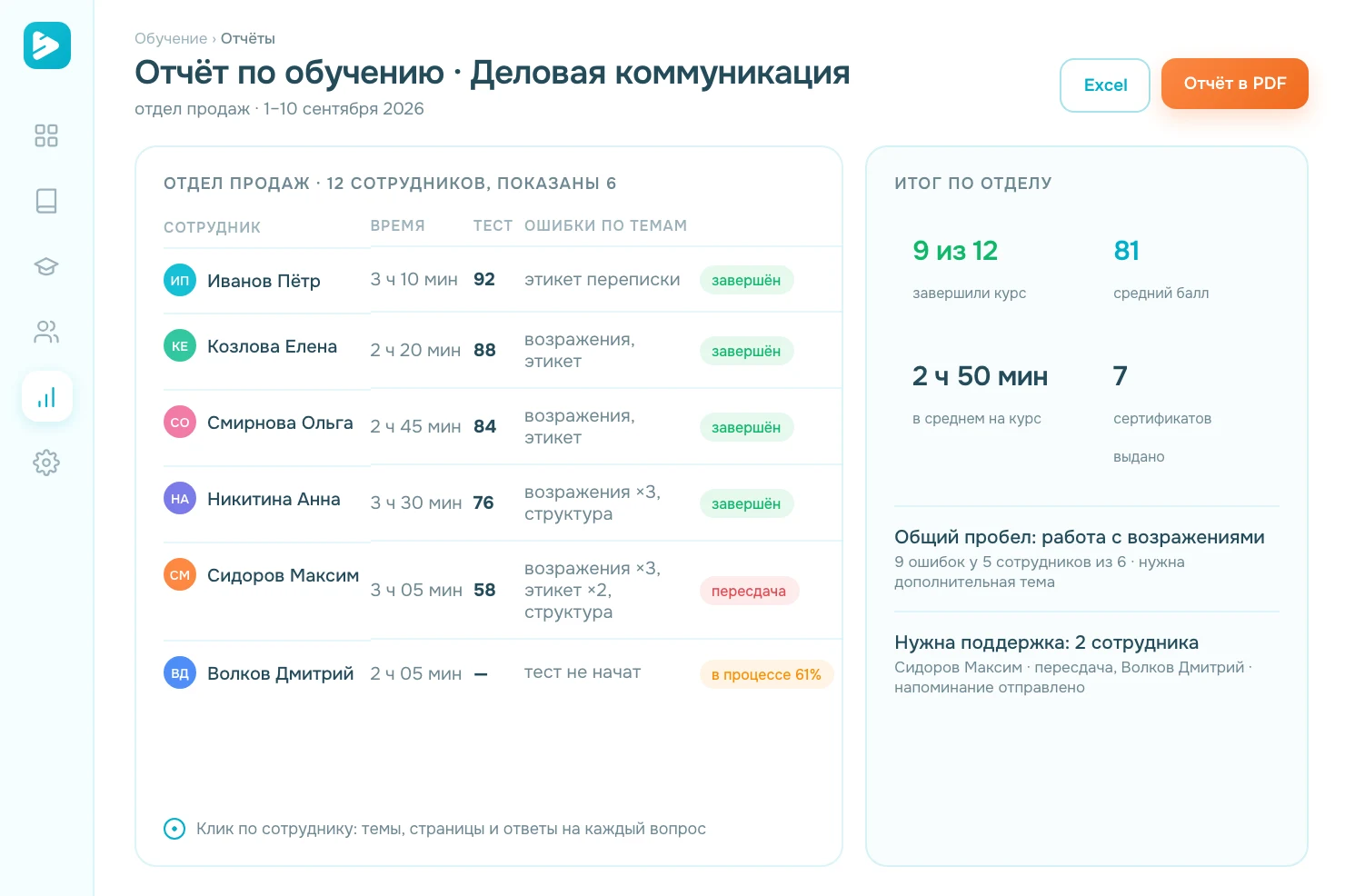
Task: Open the dashboard grid icon in sidebar
Action: tap(46, 135)
